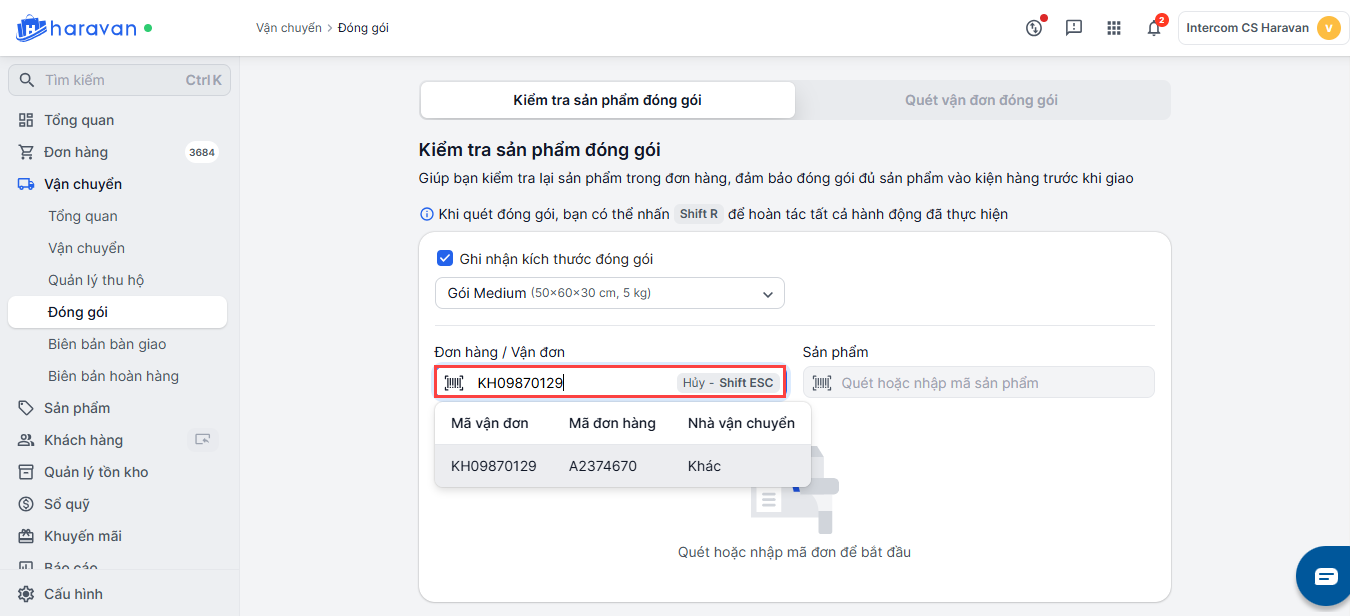The width and height of the screenshot is (1350, 616).
Task: Open the apps grid icon
Action: coord(1114,28)
